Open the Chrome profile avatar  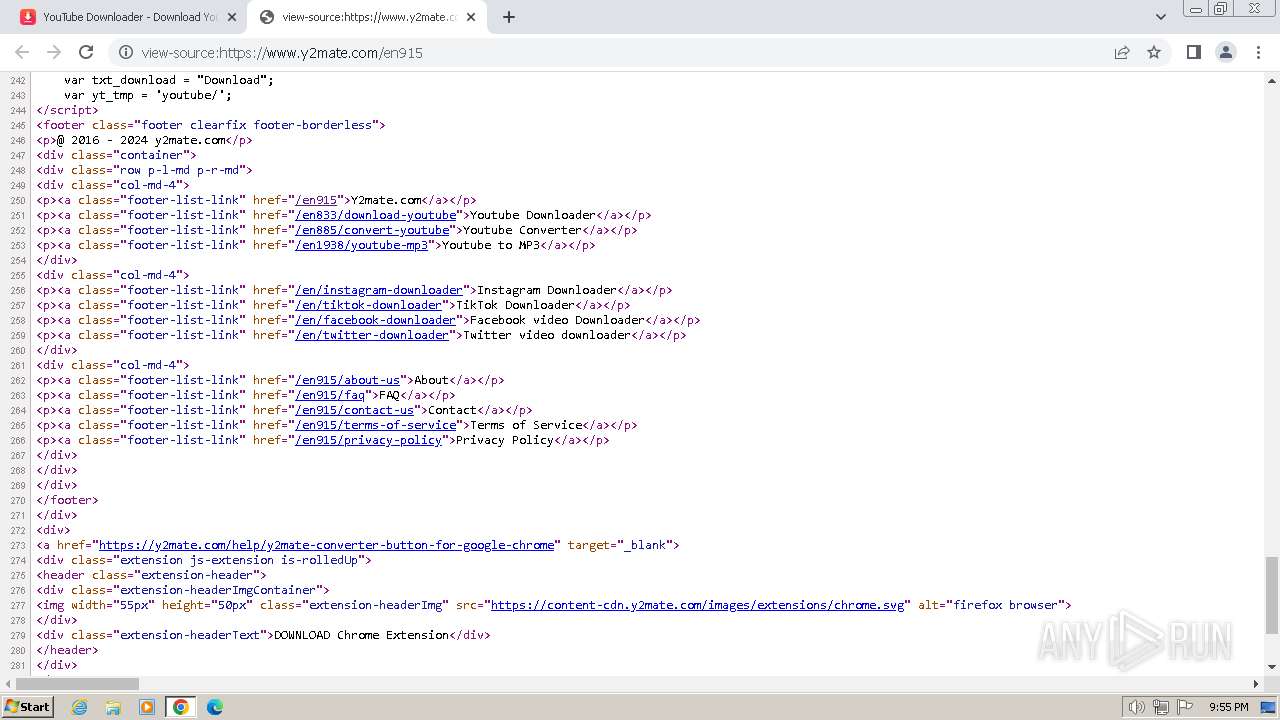point(1225,52)
